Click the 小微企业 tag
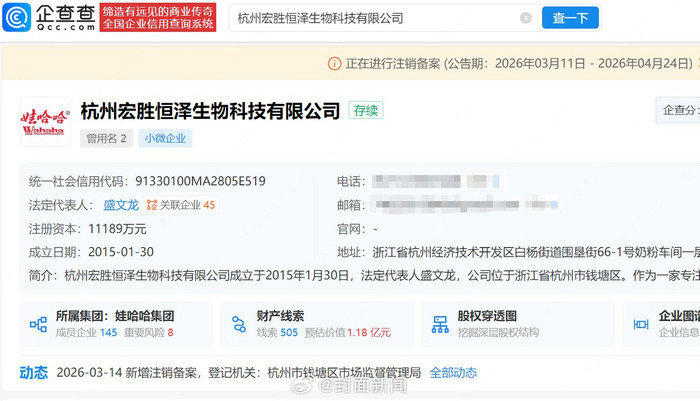 click(x=165, y=138)
